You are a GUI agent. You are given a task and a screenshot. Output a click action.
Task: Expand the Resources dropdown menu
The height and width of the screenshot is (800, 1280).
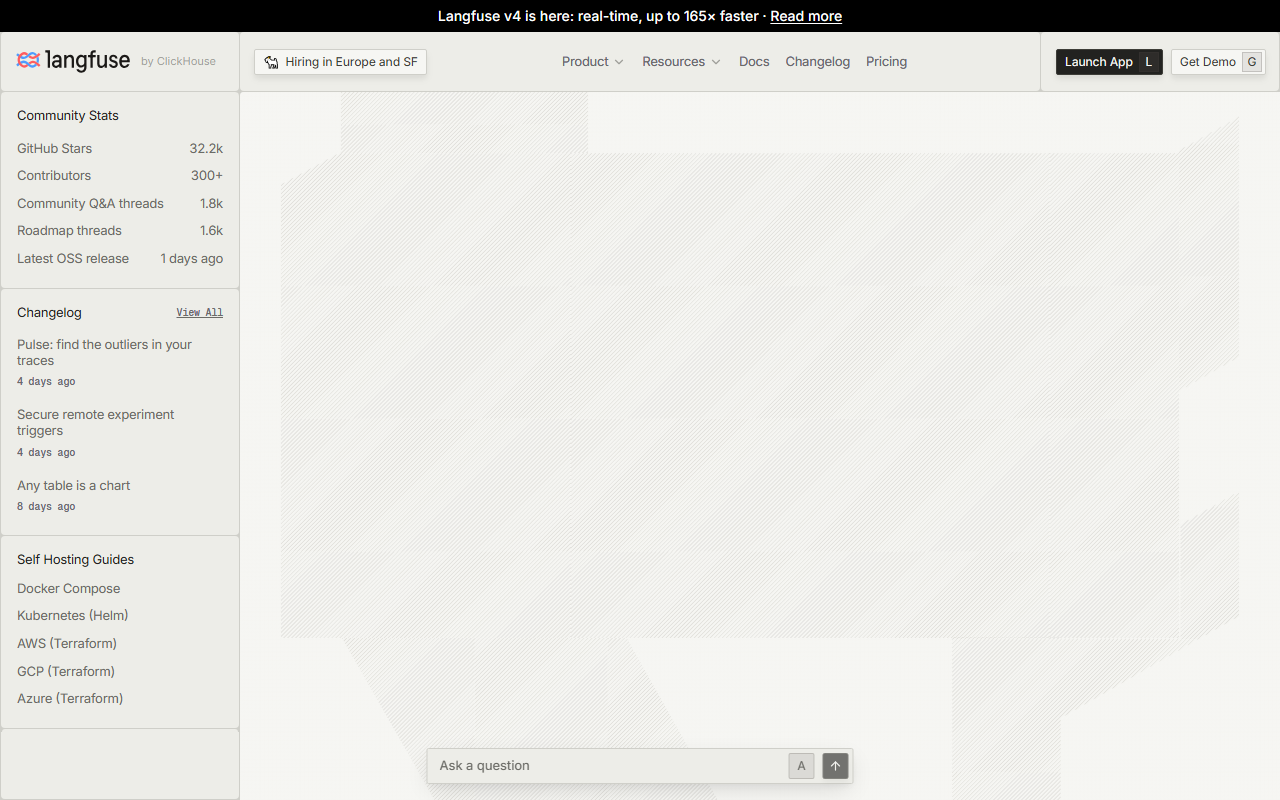[681, 62]
